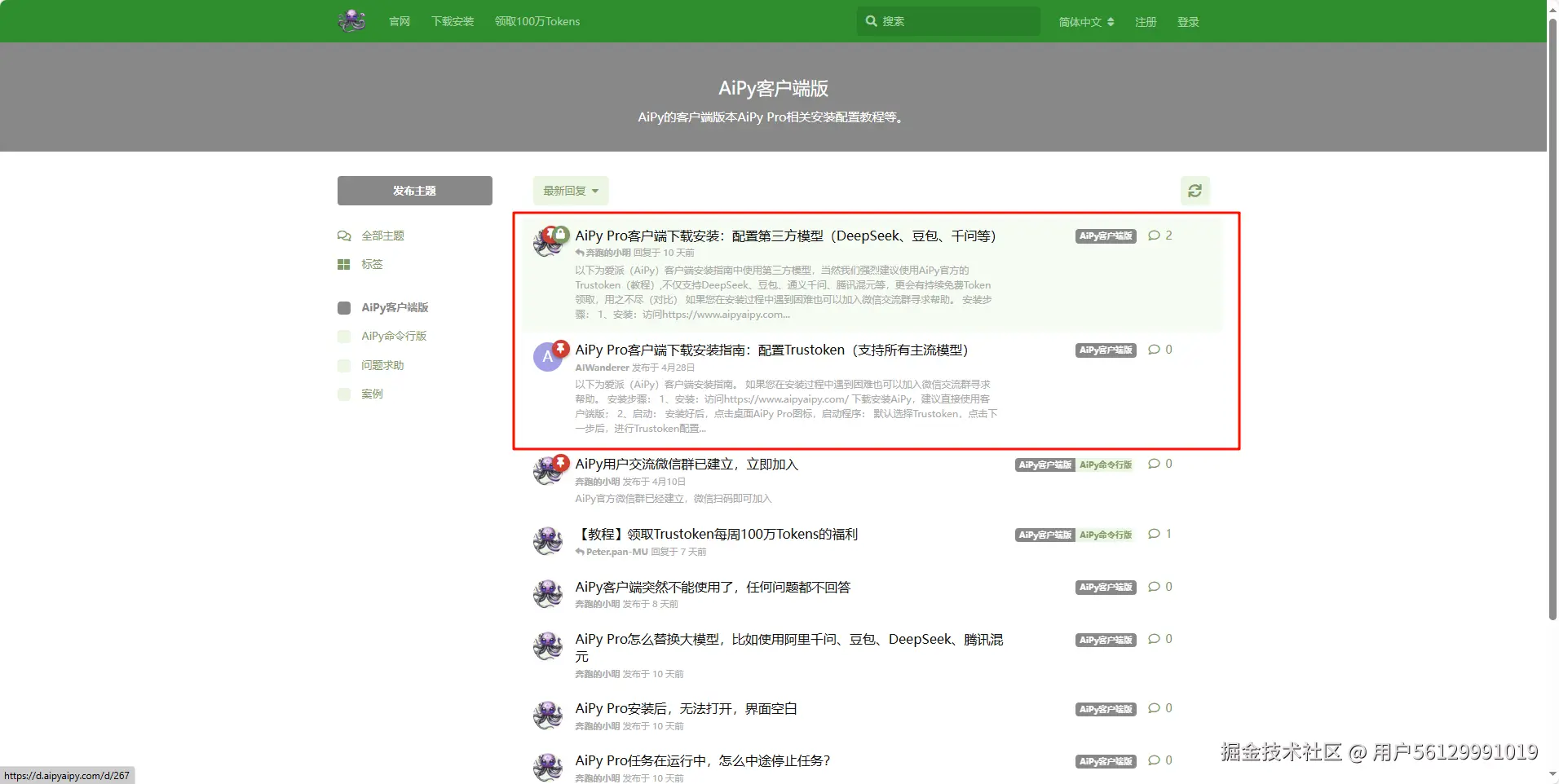Open "AiPy用户交流微信群已建立，立即加入" discussion
The image size is (1559, 784).
click(x=687, y=464)
